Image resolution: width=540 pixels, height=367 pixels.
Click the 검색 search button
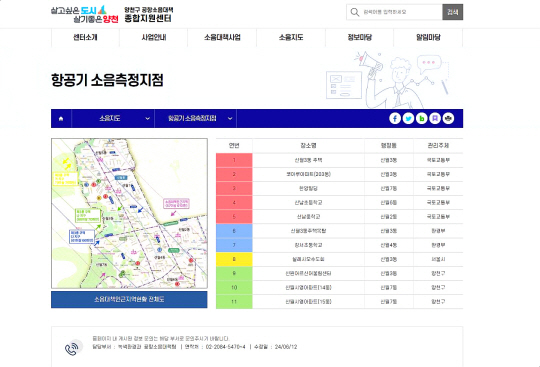pyautogui.click(x=453, y=12)
